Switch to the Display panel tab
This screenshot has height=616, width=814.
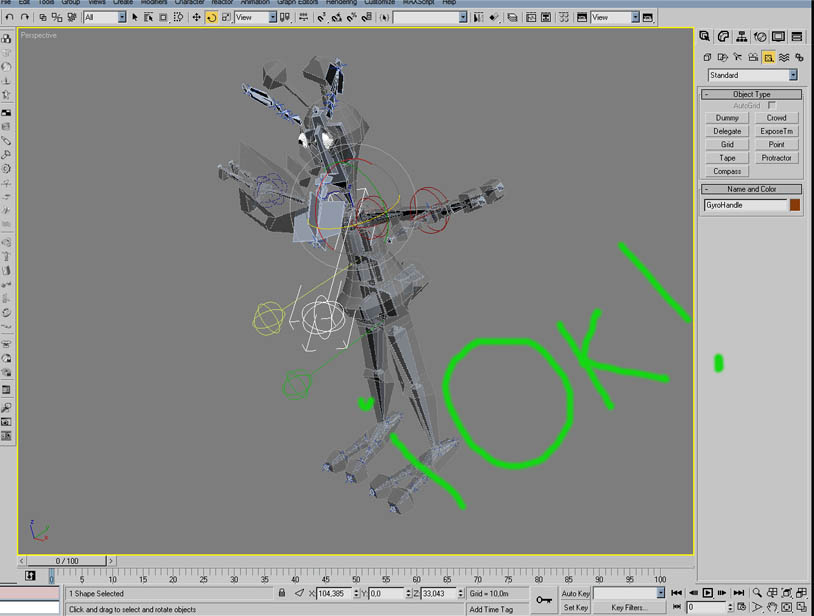coord(778,36)
